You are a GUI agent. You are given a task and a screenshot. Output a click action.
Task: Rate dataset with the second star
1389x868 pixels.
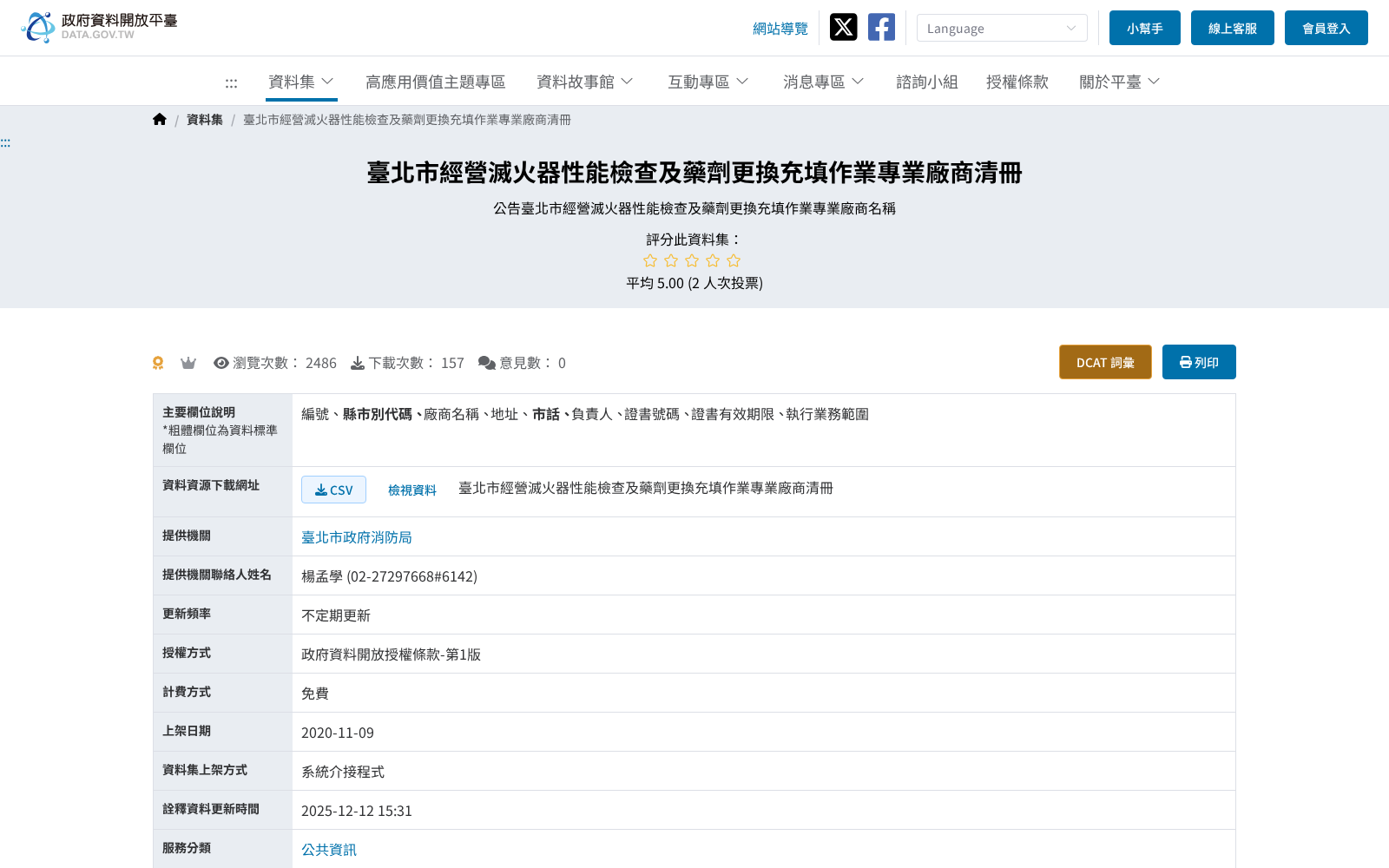[671, 260]
